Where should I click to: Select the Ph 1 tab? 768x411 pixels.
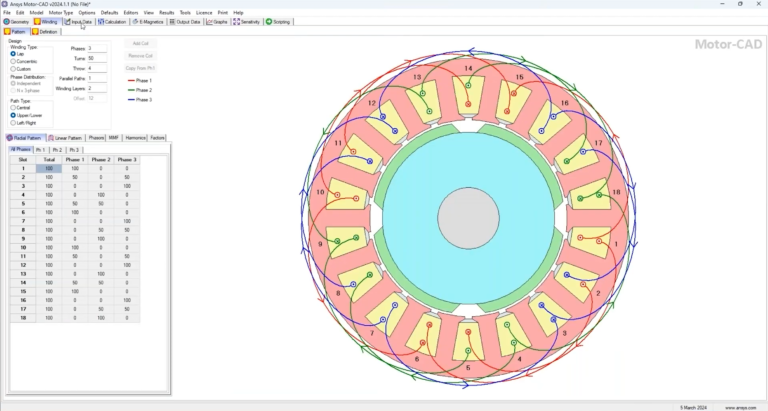pyautogui.click(x=41, y=149)
